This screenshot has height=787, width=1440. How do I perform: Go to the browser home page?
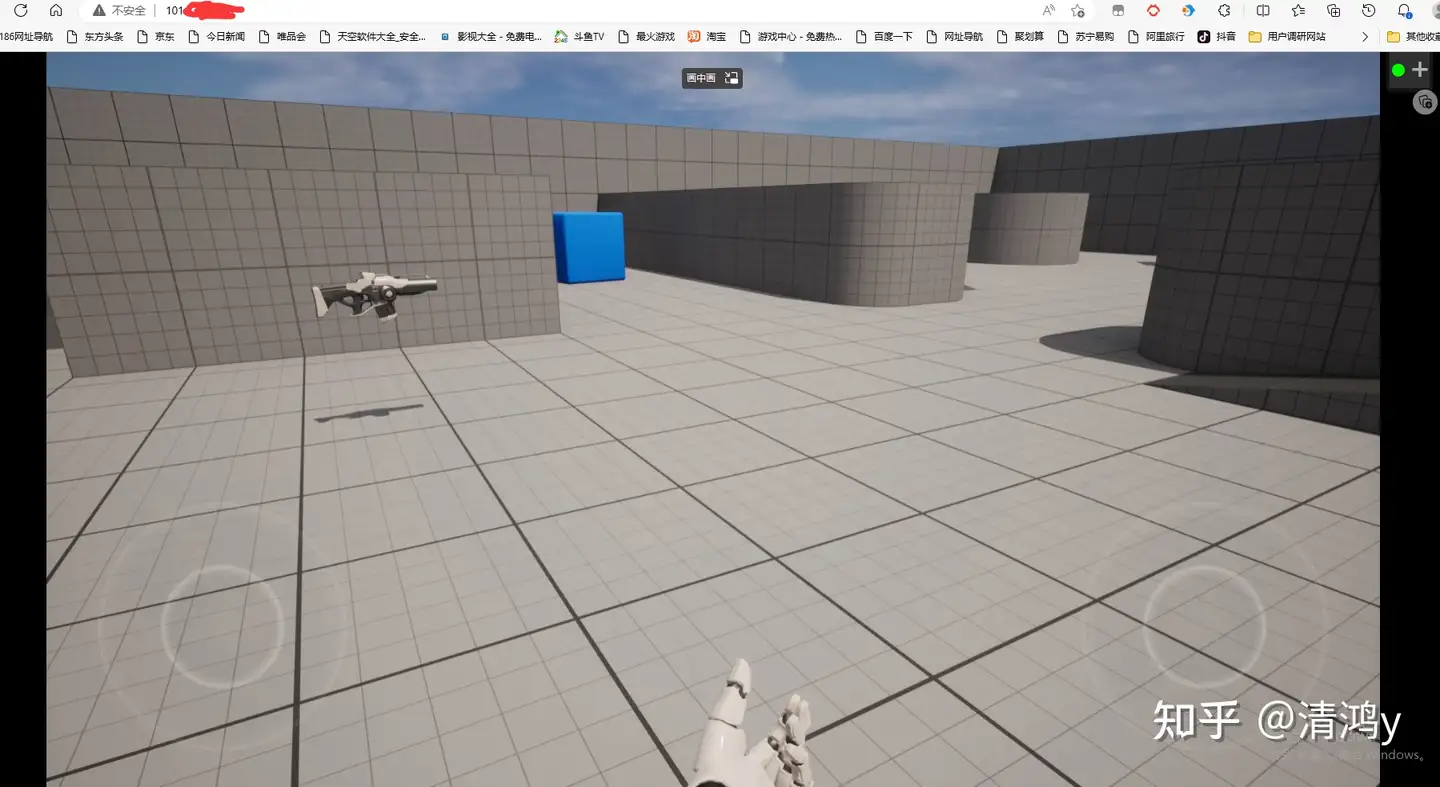[56, 10]
